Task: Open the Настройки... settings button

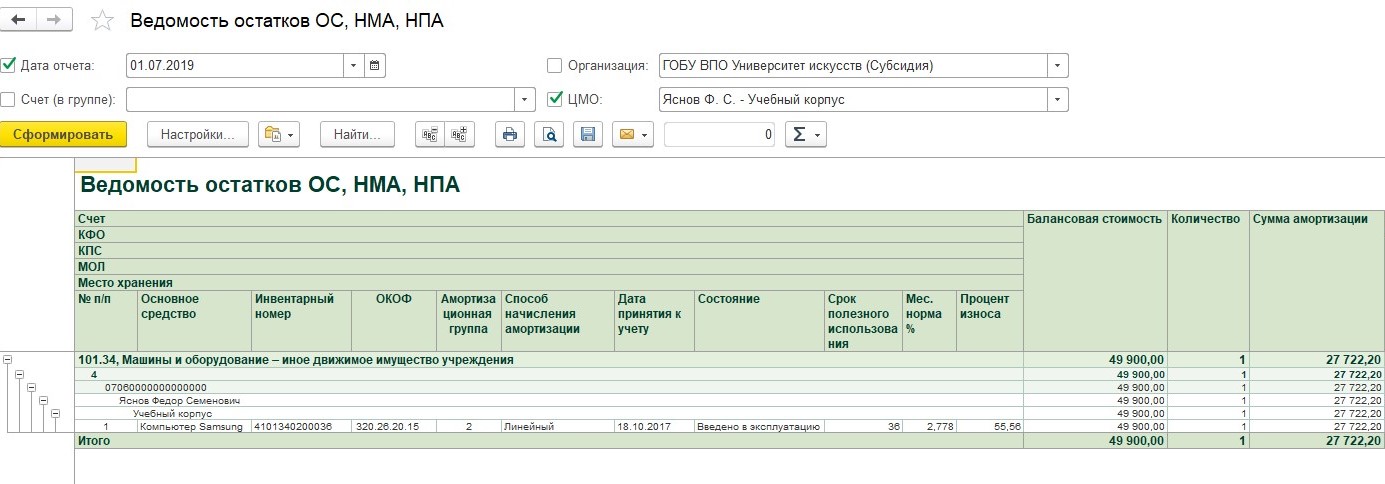Action: click(197, 134)
